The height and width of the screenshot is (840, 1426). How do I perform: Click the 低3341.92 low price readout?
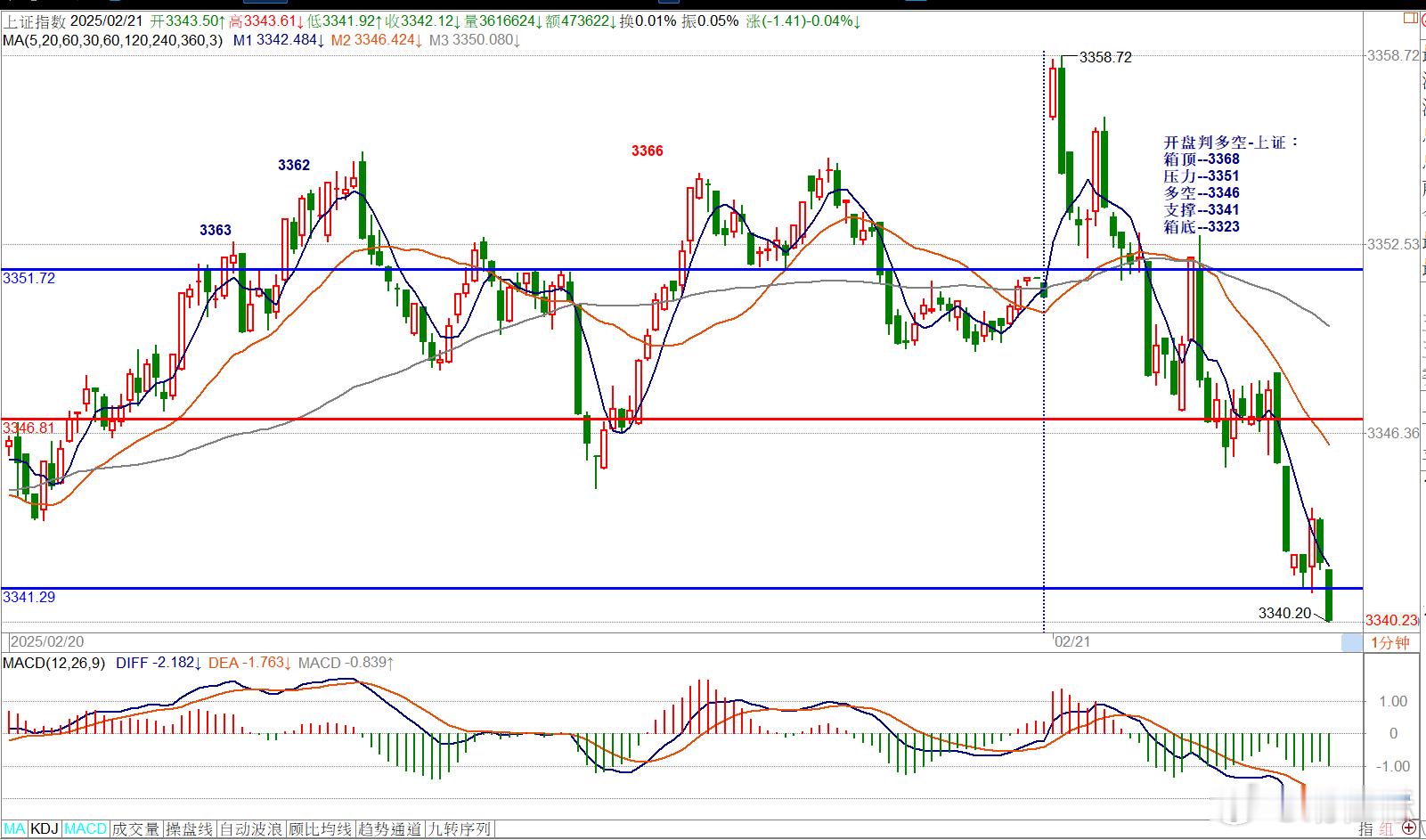click(x=344, y=20)
